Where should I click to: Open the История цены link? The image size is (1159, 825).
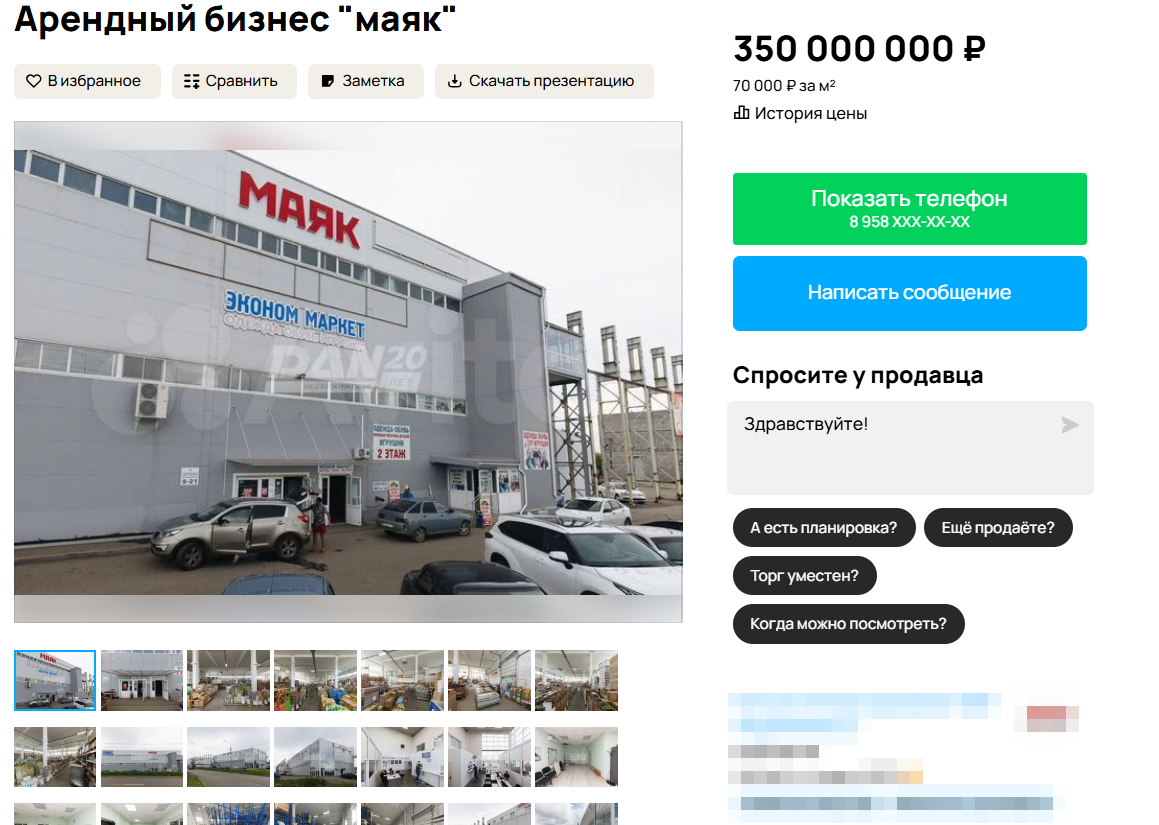(x=810, y=113)
